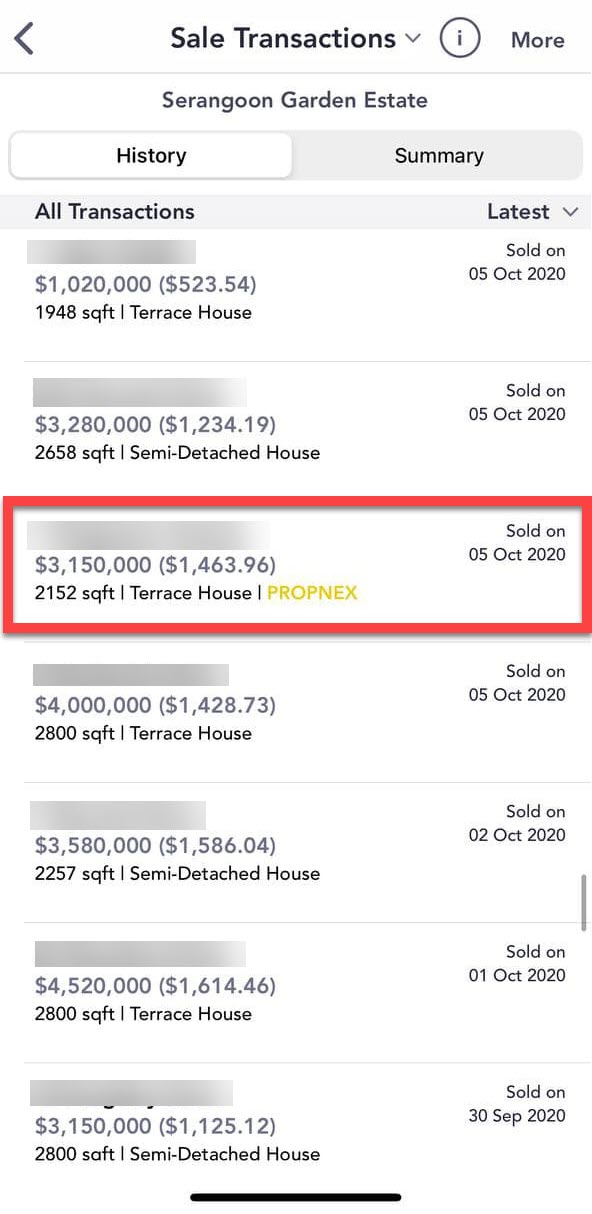
Task: Open the $4,520,000 Terrace House transaction
Action: (296, 992)
